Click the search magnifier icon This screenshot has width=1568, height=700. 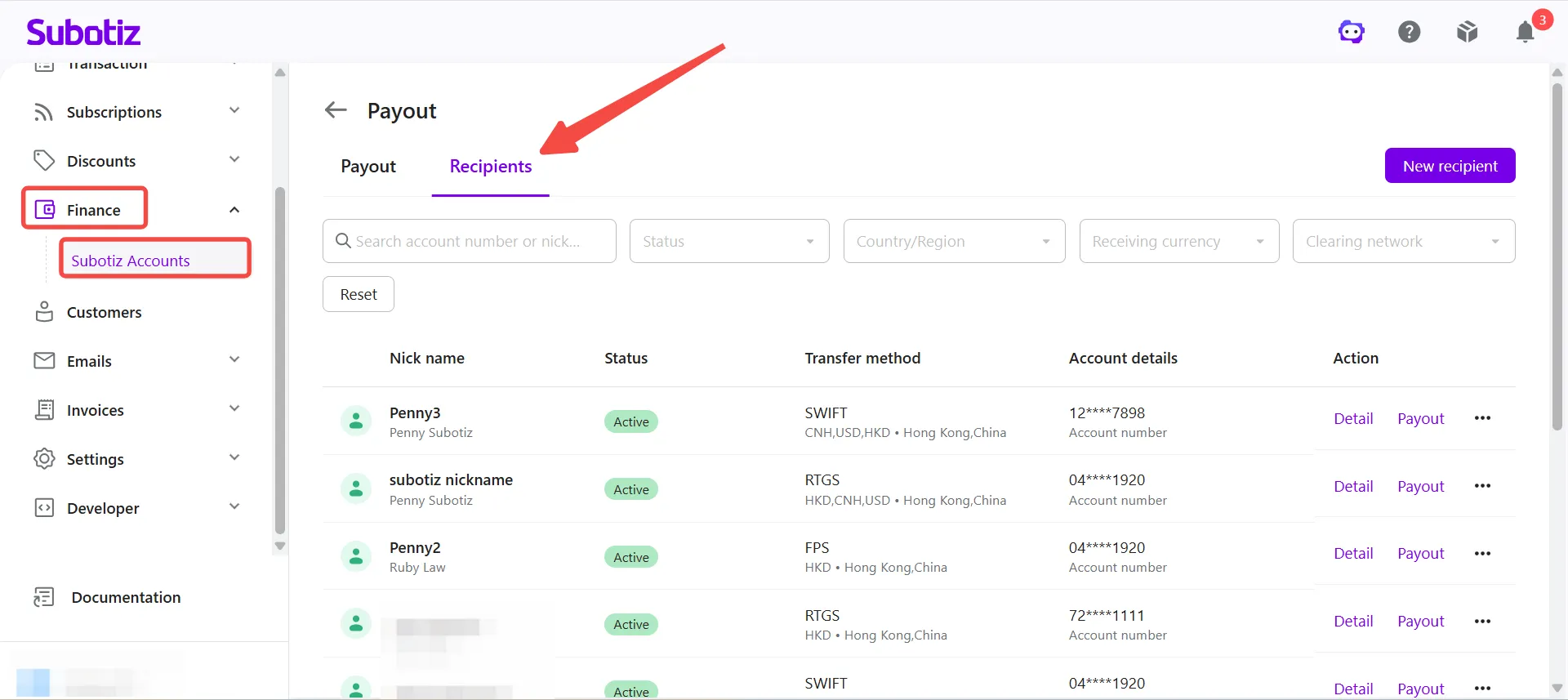343,241
